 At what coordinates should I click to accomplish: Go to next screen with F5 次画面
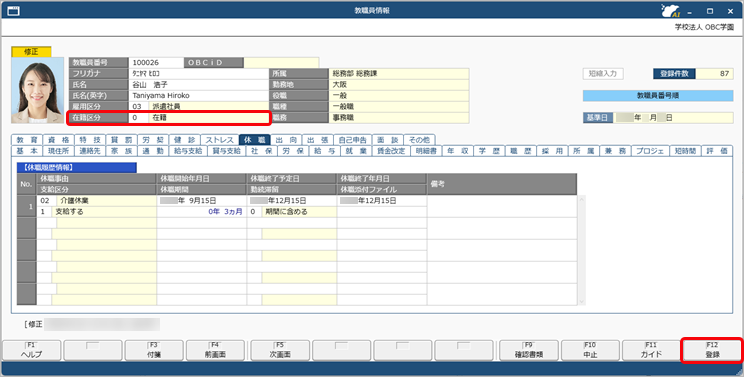(280, 350)
